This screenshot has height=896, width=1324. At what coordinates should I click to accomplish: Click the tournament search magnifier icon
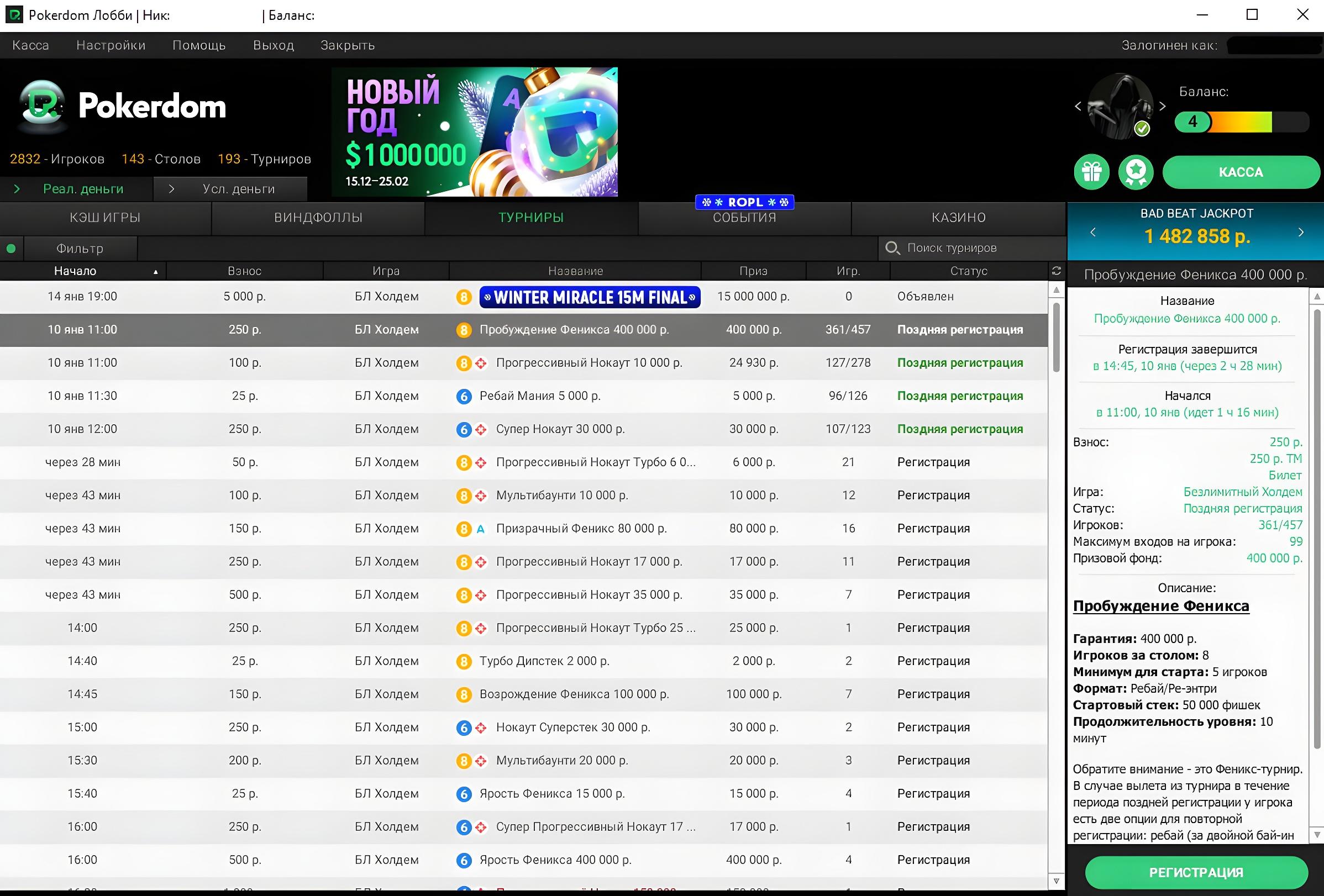892,248
